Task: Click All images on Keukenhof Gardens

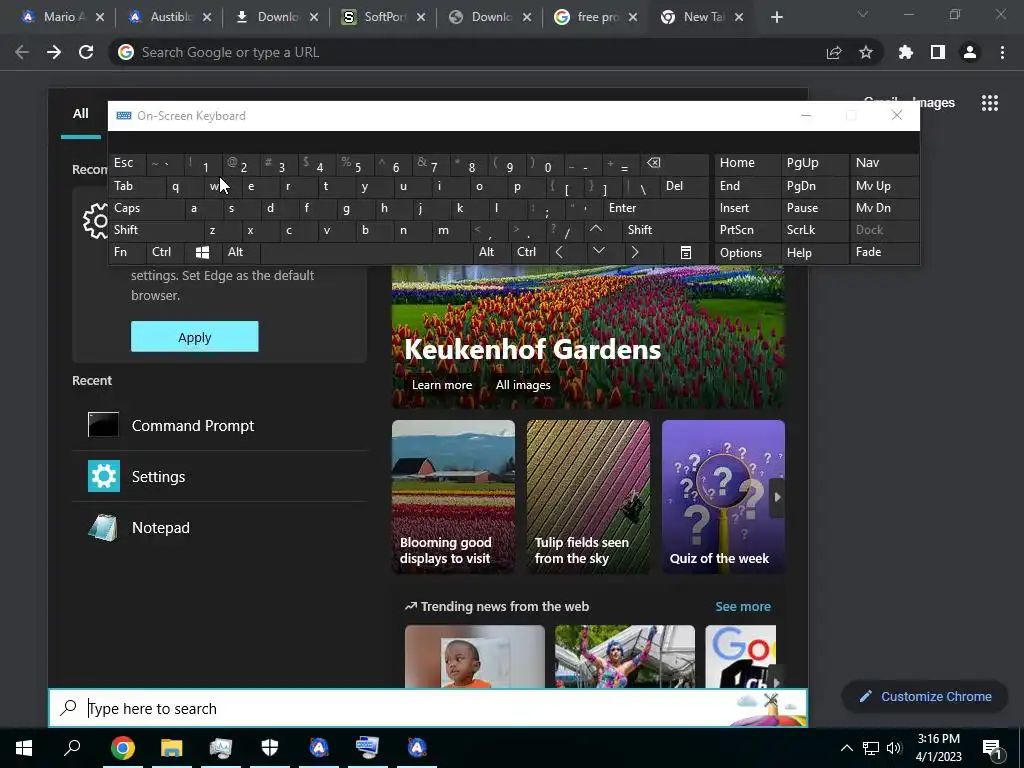Action: pyautogui.click(x=522, y=385)
